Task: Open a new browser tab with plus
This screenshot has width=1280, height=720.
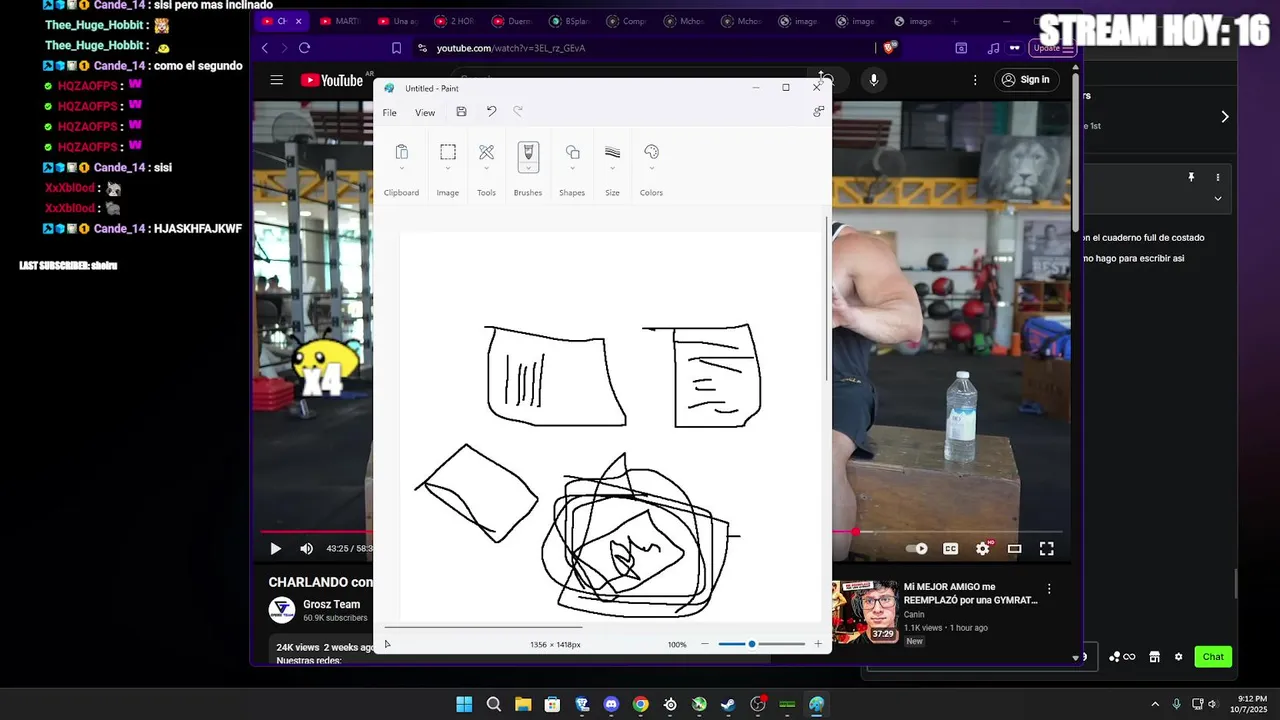Action: coord(954,21)
